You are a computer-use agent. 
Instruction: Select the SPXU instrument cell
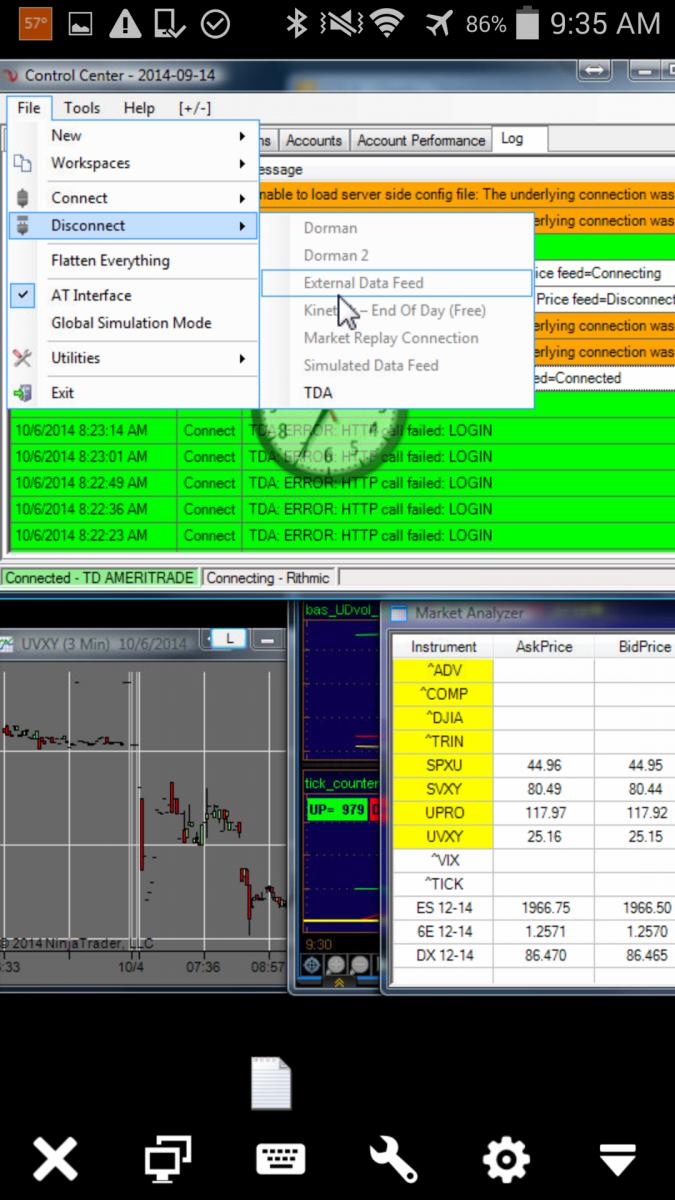tap(444, 765)
